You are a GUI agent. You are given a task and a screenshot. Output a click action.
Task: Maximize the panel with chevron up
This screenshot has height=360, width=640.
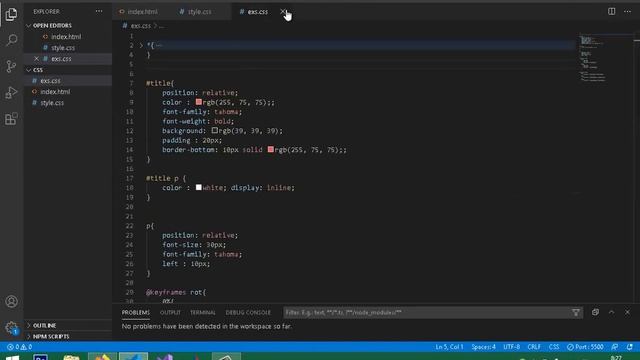point(611,312)
